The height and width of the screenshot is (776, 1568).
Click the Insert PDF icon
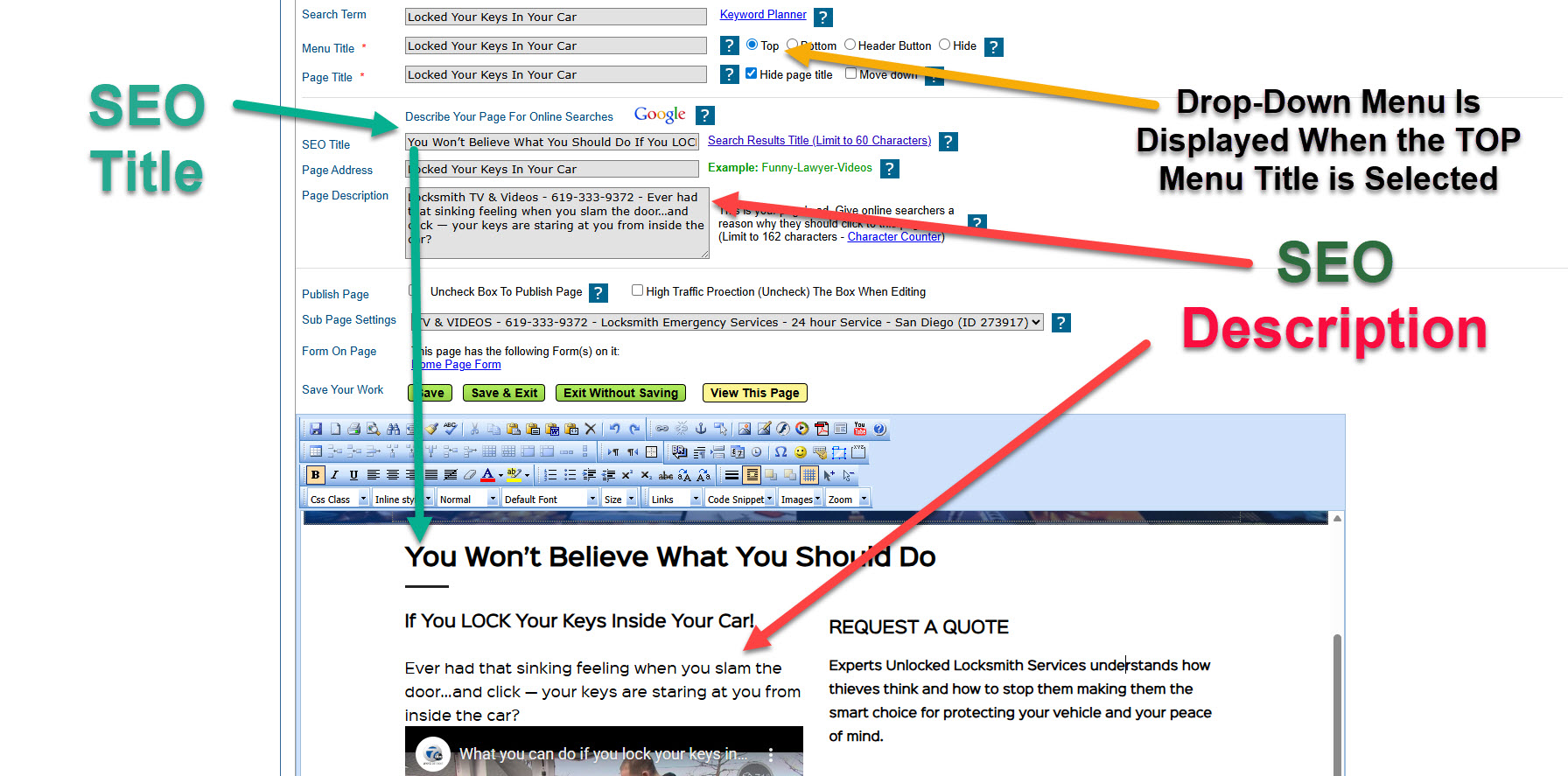click(822, 429)
